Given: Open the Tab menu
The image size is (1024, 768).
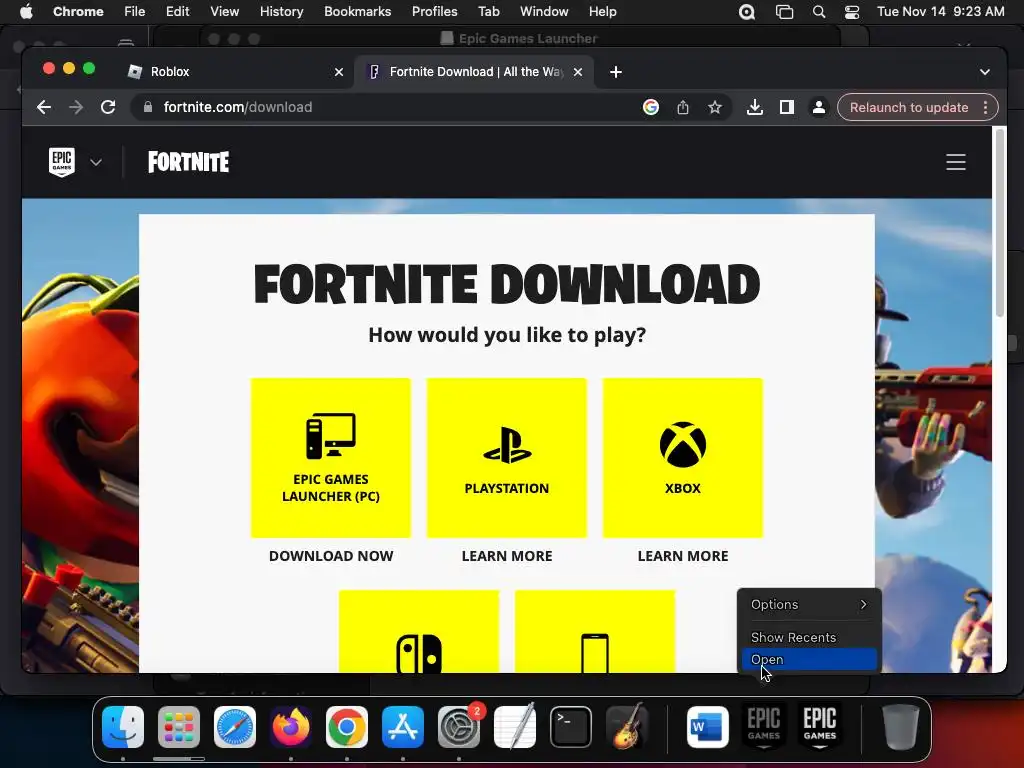Looking at the screenshot, I should click(488, 12).
